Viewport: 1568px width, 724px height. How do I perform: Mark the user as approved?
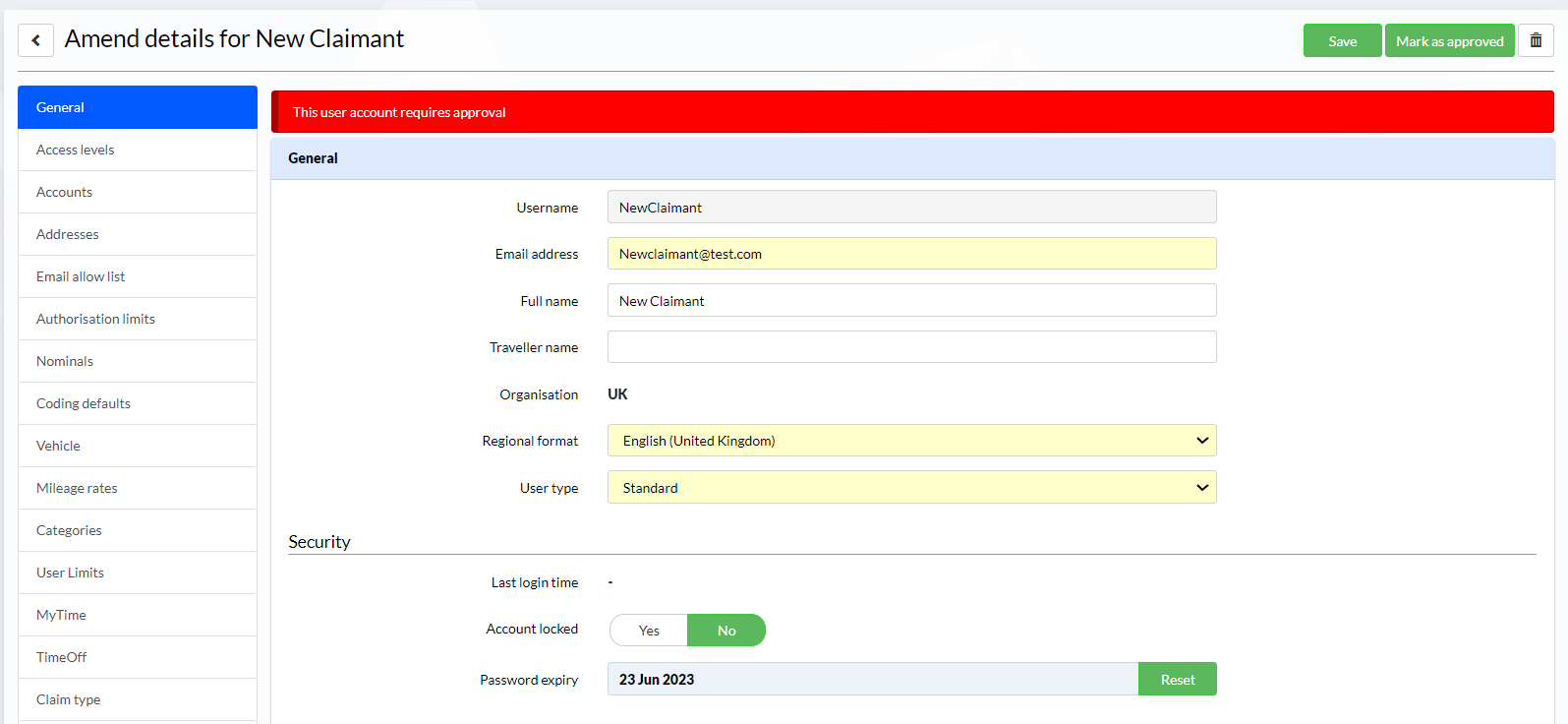(1449, 40)
